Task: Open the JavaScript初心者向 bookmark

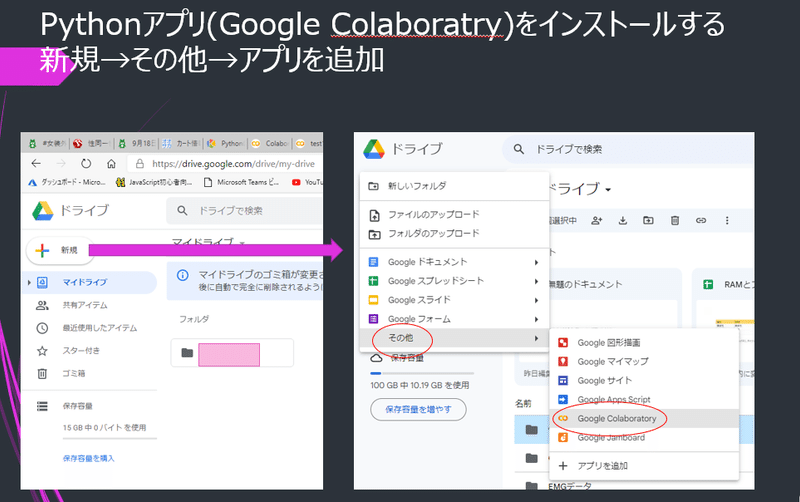Action: [155, 182]
